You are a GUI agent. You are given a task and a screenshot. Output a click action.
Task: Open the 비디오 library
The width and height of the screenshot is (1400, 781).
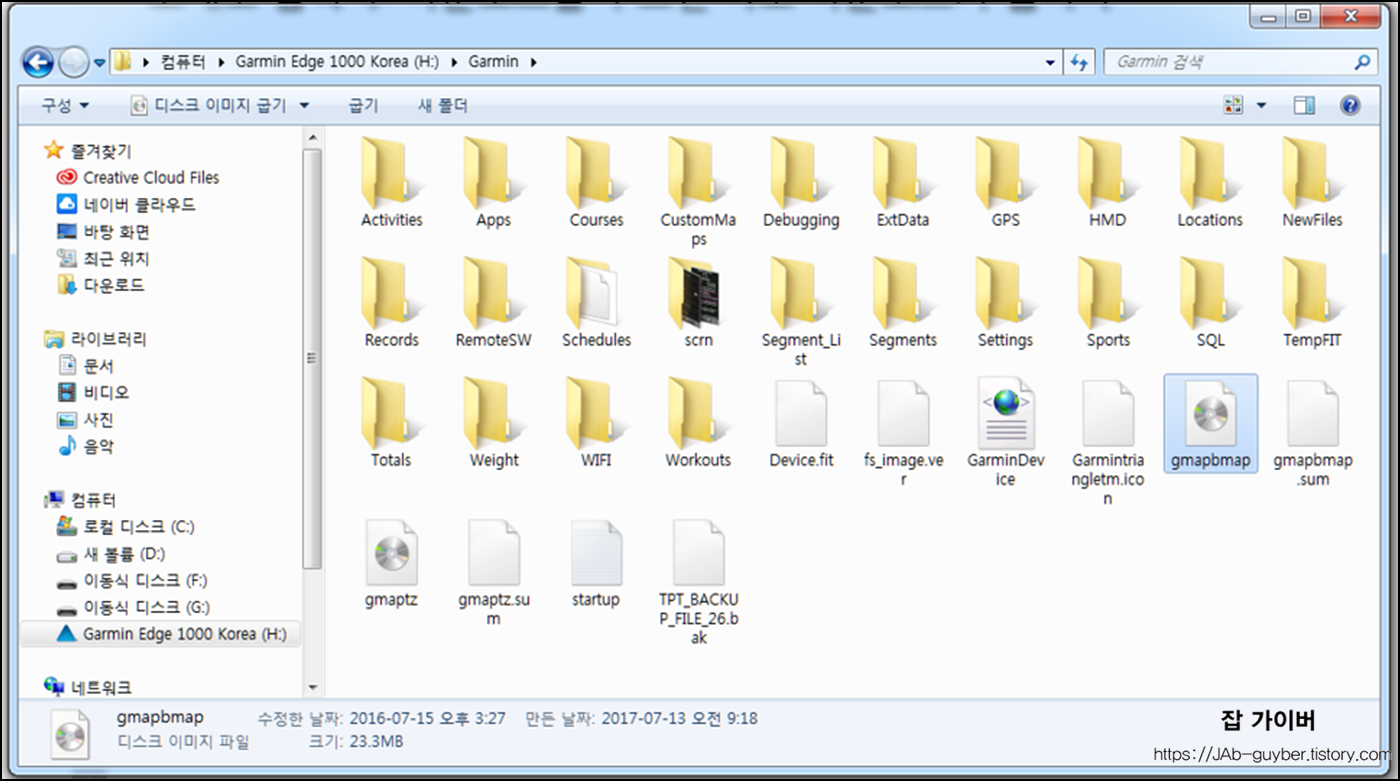point(93,393)
